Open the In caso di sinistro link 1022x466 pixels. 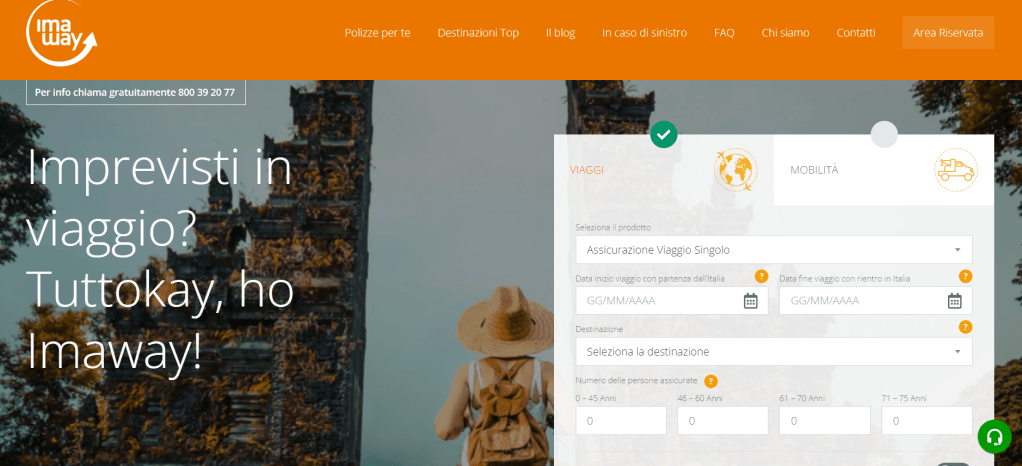click(644, 33)
